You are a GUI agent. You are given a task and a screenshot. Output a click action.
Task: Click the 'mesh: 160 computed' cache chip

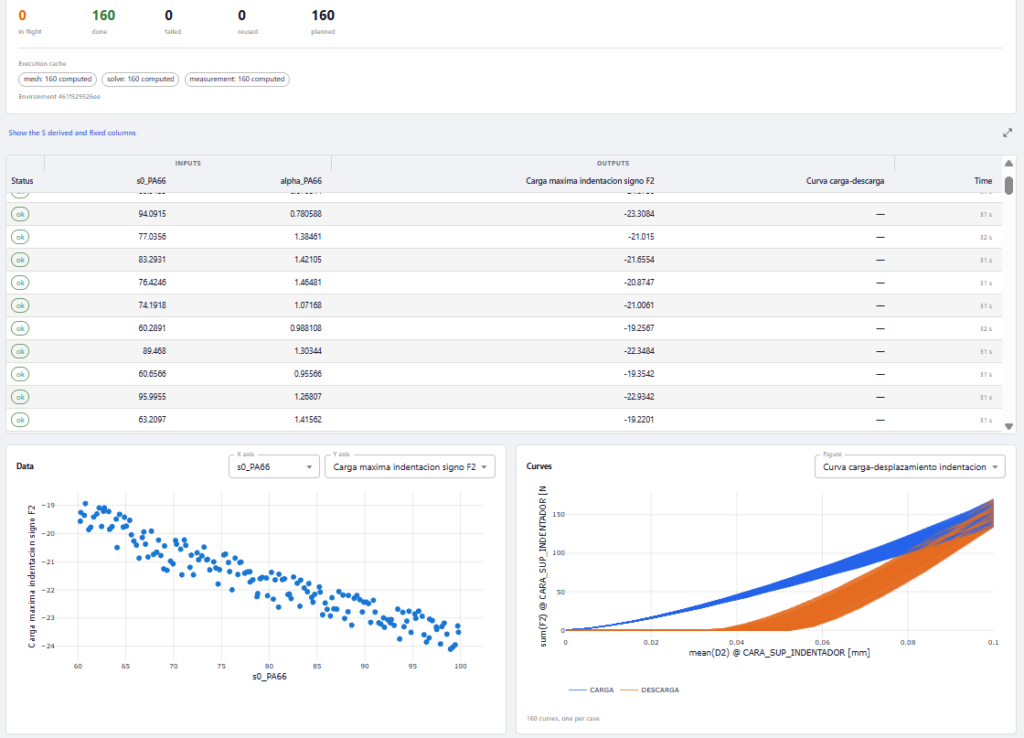57,79
